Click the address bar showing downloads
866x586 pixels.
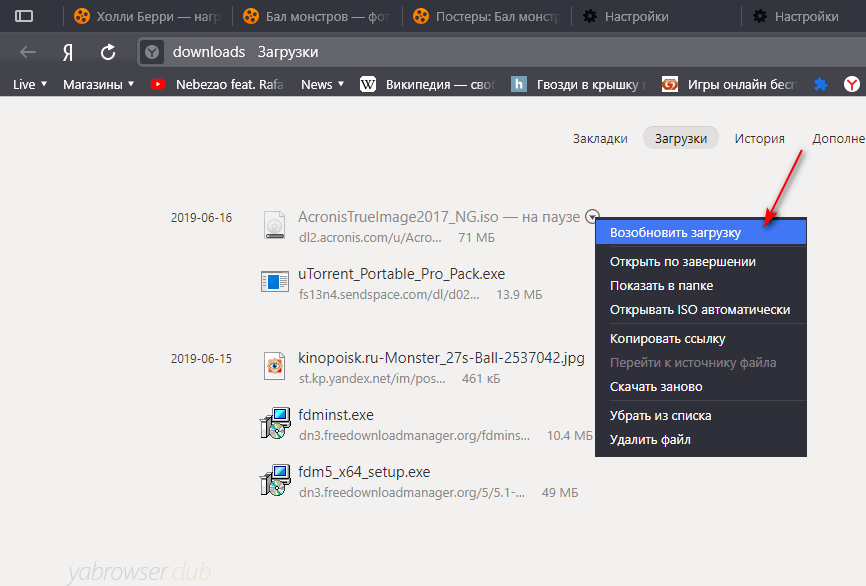pos(501,52)
